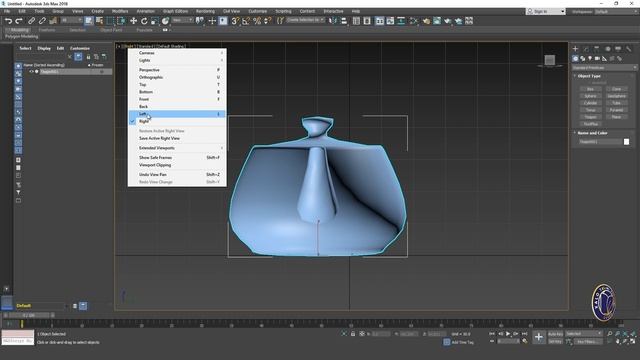
Task: Open the reference coordinate View dropdown
Action: coord(182,20)
